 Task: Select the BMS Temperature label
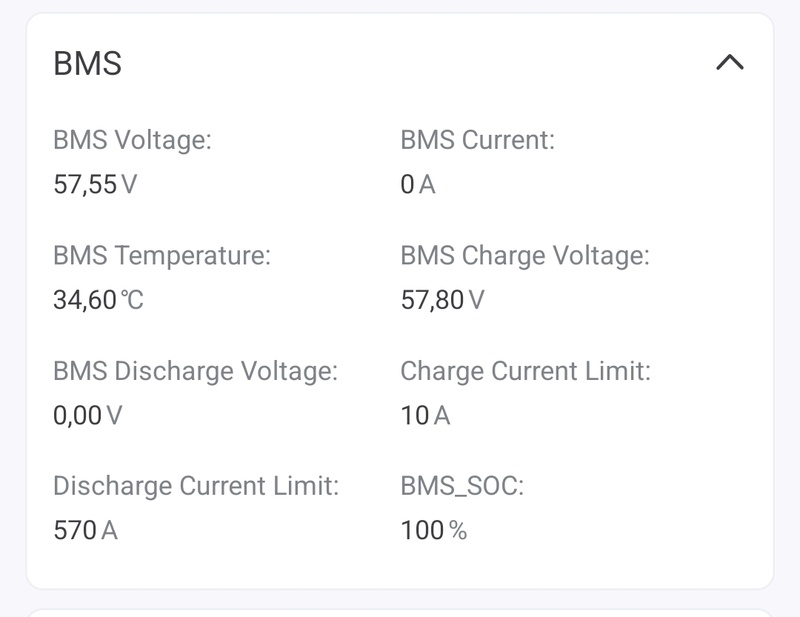(x=161, y=256)
